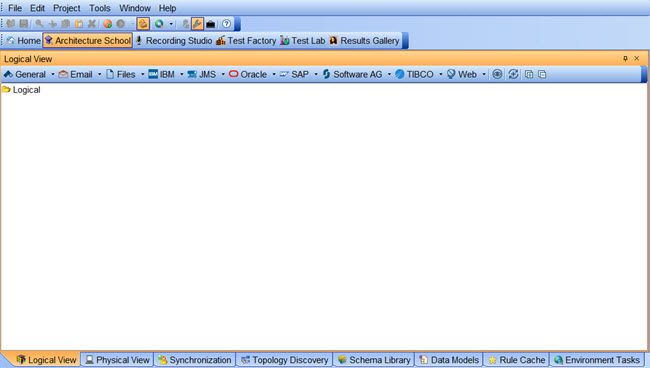Image resolution: width=650 pixels, height=368 pixels.
Task: Click the green globe refresh toolbar icon
Action: click(159, 24)
